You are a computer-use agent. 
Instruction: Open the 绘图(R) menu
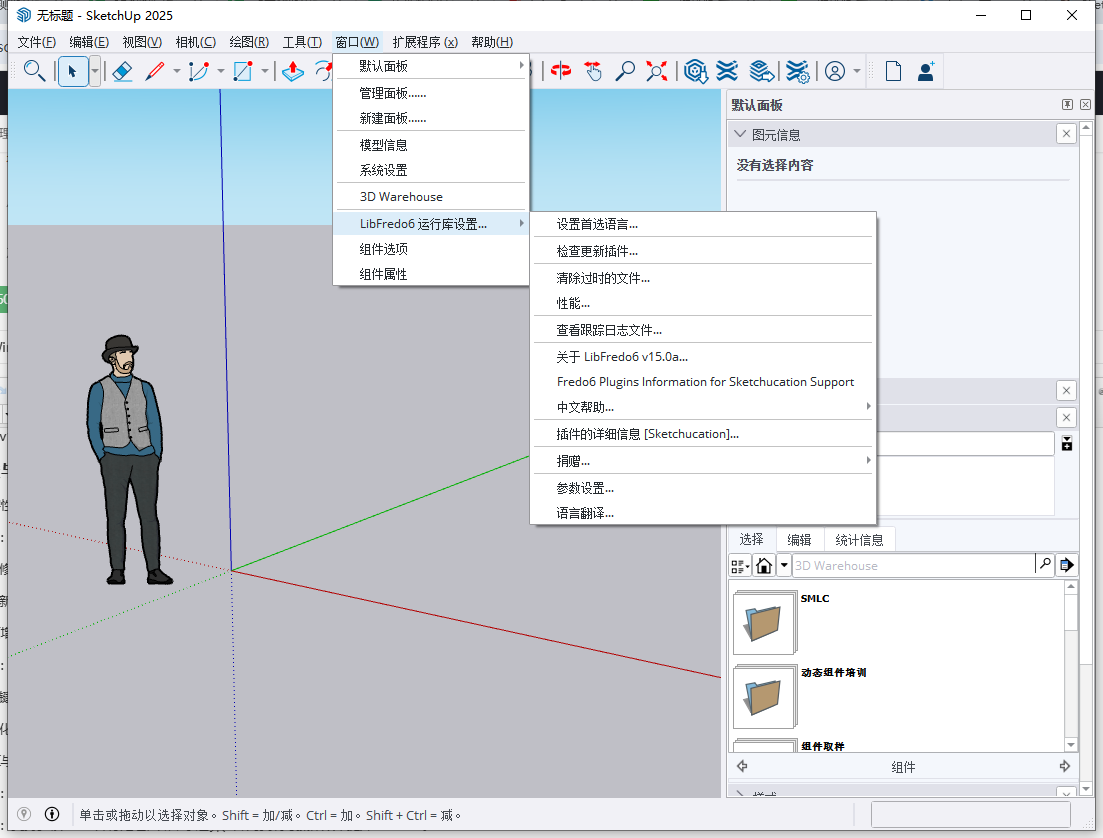(249, 42)
